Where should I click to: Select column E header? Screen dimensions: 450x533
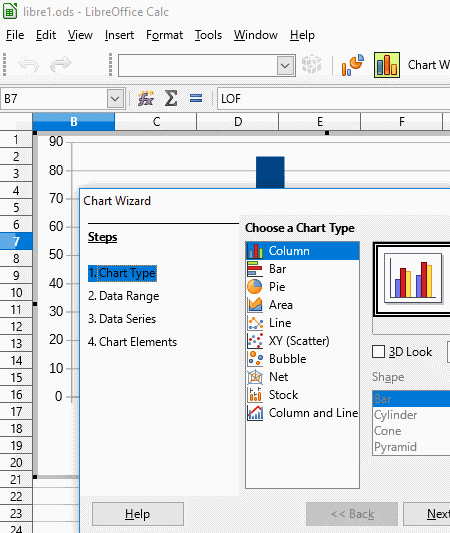[x=320, y=122]
